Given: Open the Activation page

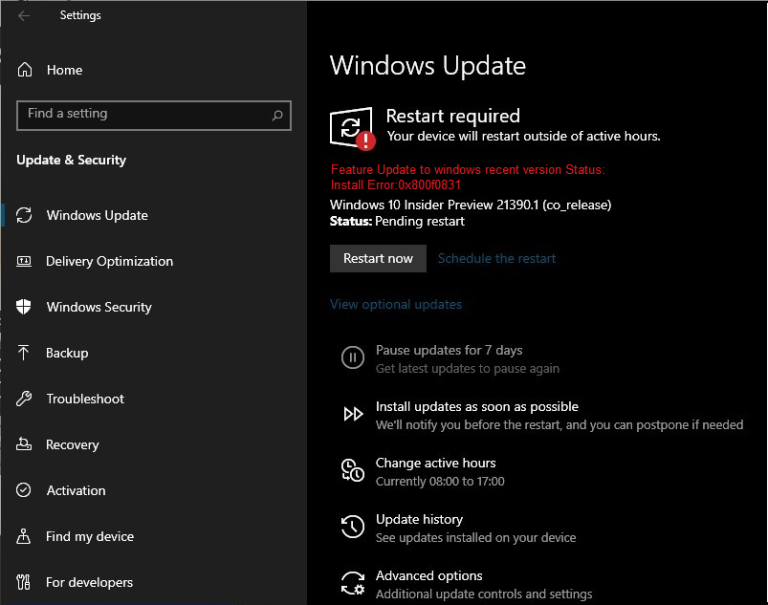Looking at the screenshot, I should point(76,490).
